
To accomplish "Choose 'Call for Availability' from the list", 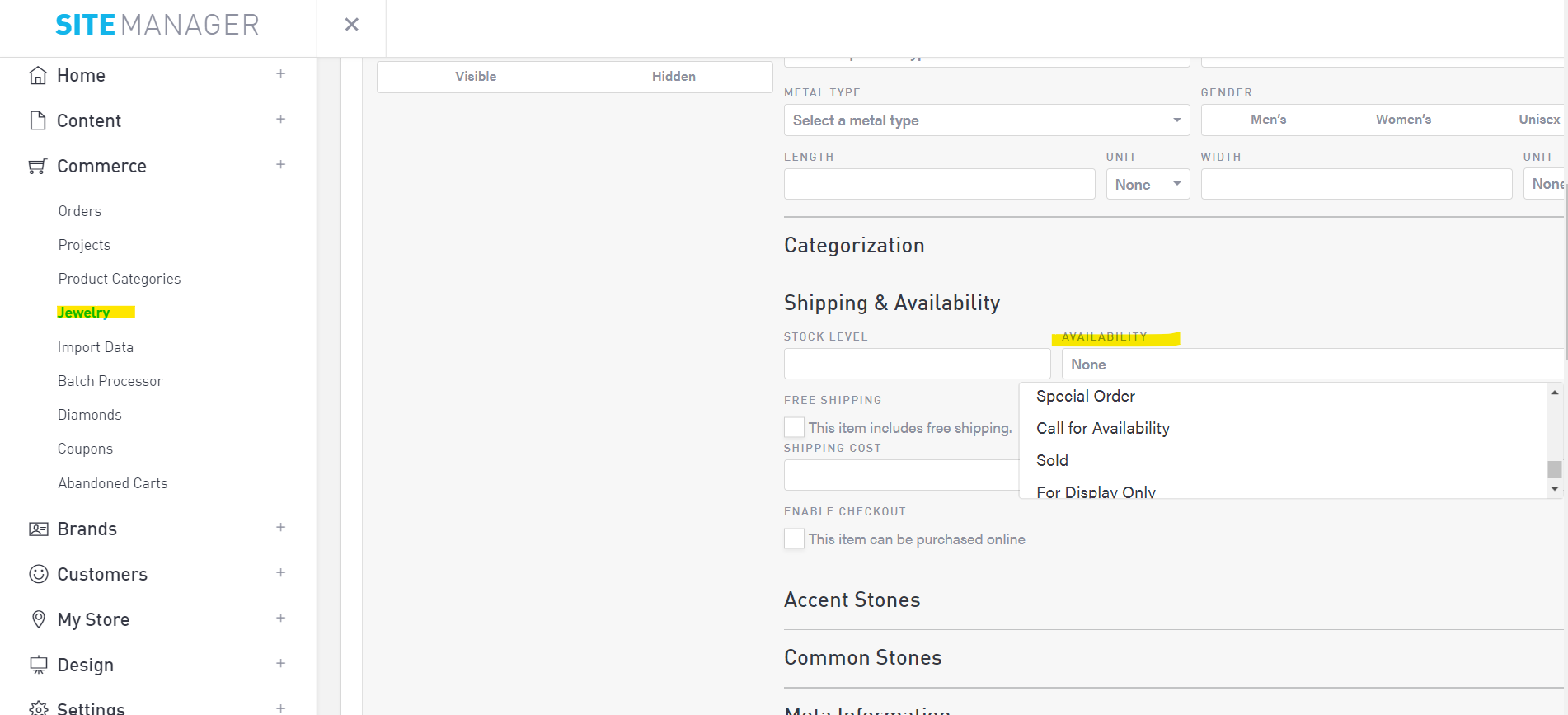I will [1102, 428].
